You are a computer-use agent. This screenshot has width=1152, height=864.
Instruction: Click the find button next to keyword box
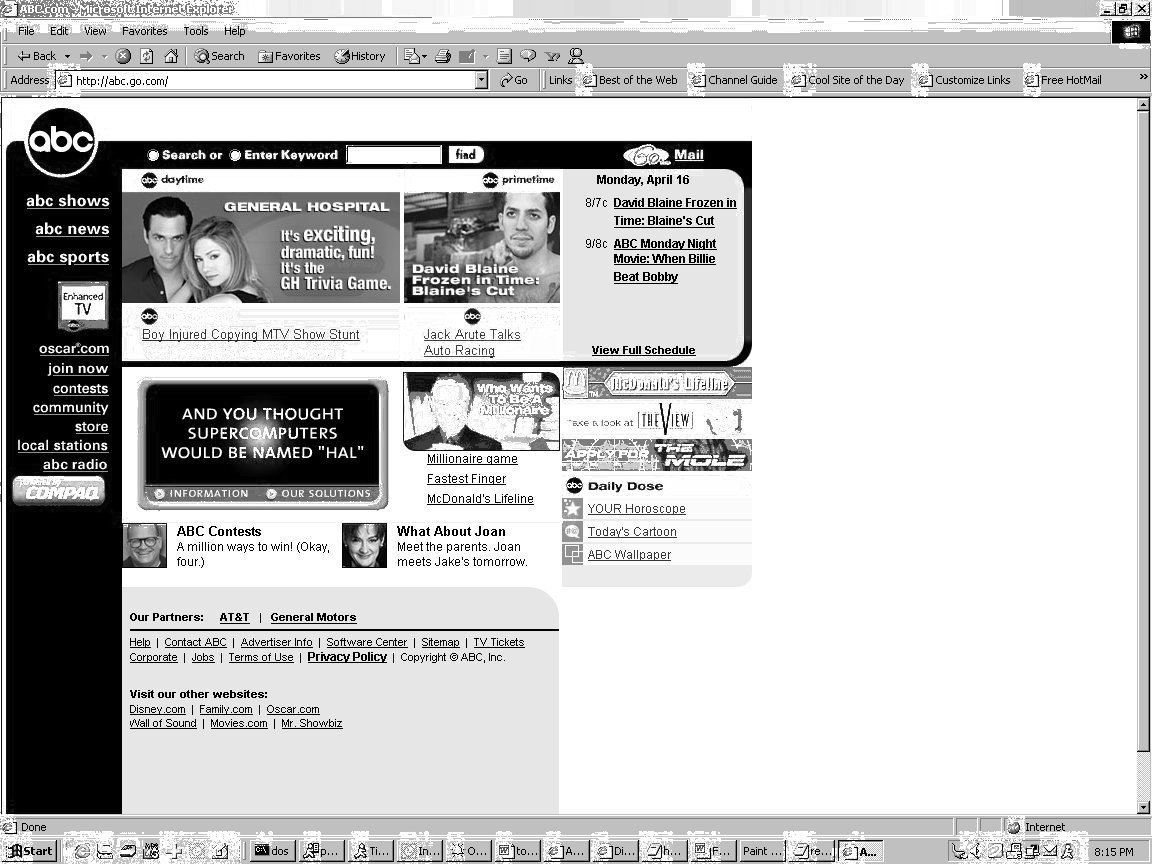pyautogui.click(x=466, y=154)
